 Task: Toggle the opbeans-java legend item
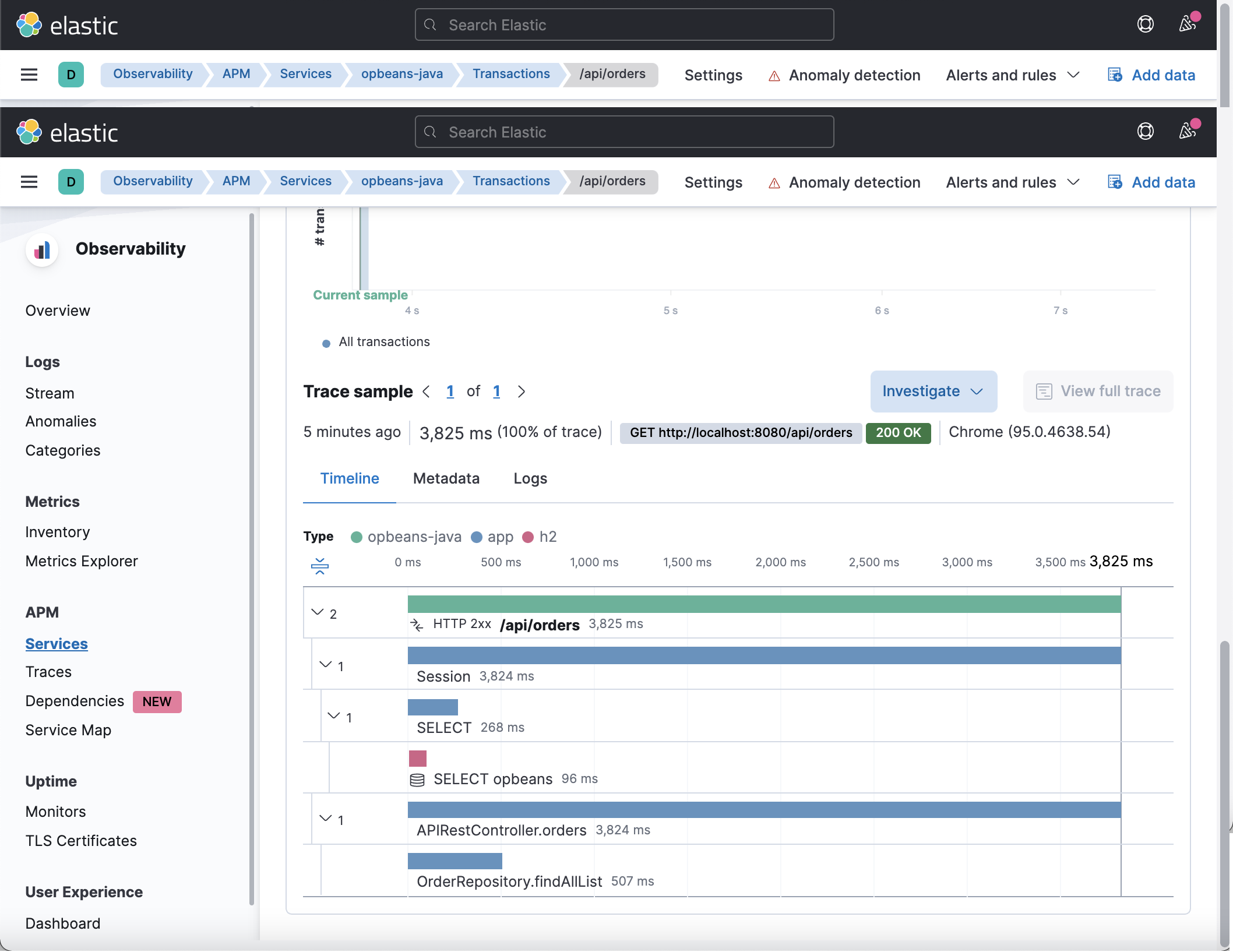tap(407, 537)
